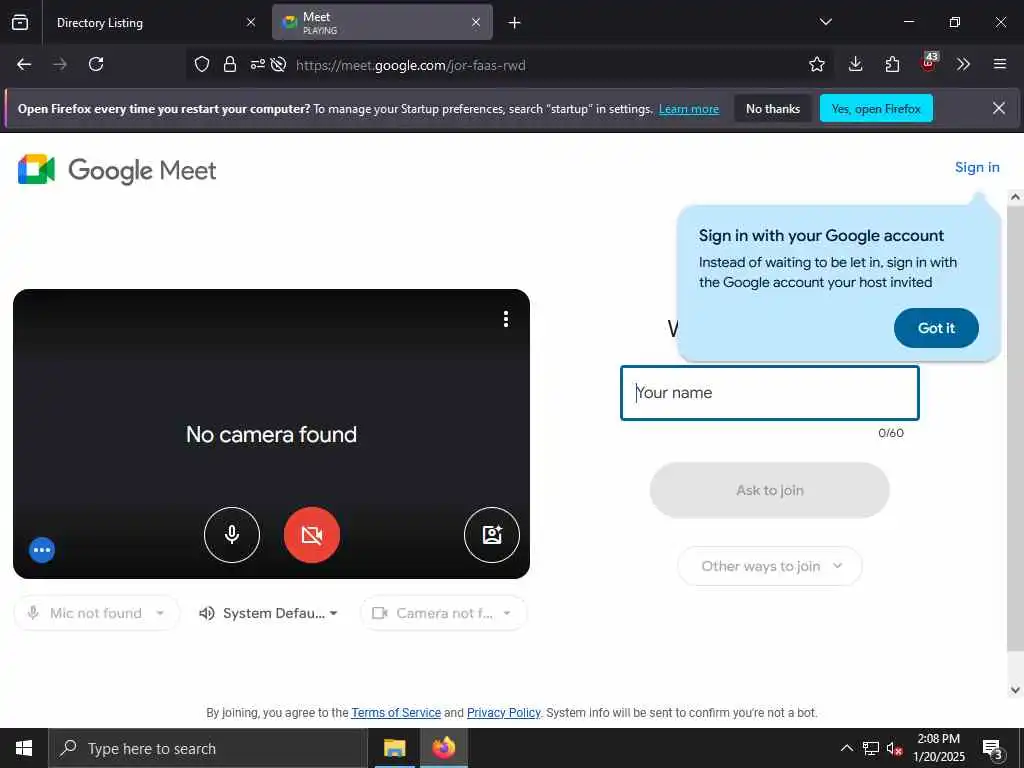The width and height of the screenshot is (1024, 768).
Task: Close the Firefox startup notification bar
Action: [999, 108]
